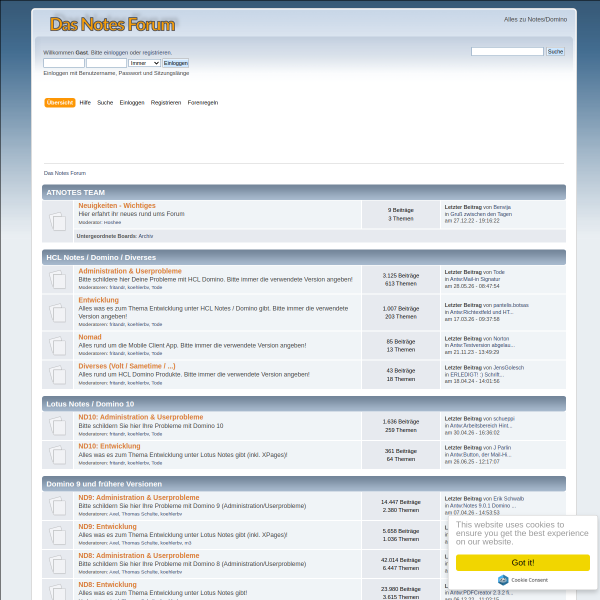Screen dimensions: 600x600
Task: Click the Cookie Consent logo icon
Action: point(503,580)
